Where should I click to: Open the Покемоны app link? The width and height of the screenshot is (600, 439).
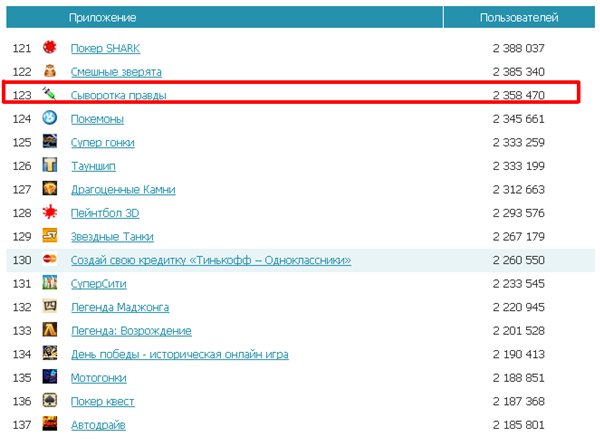coord(97,119)
